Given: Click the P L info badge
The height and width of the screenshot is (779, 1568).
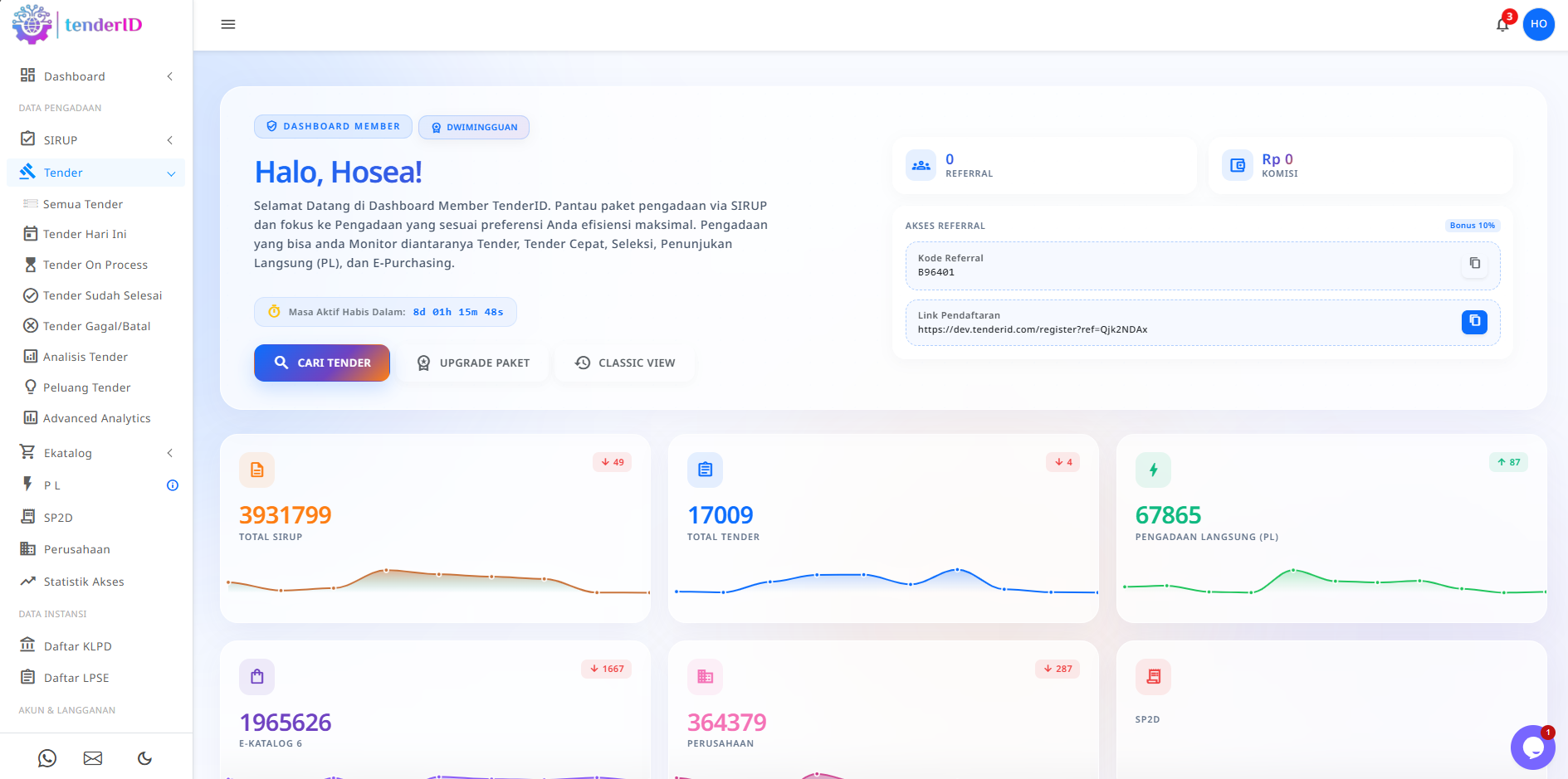Looking at the screenshot, I should click(x=173, y=485).
